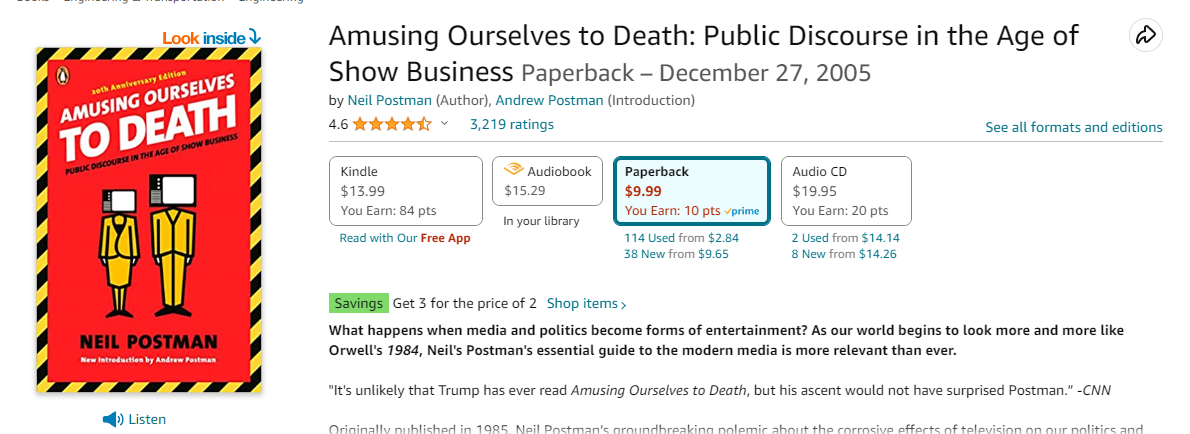Click the Audible logo on Audiobook
The image size is (1190, 434).
[x=514, y=171]
